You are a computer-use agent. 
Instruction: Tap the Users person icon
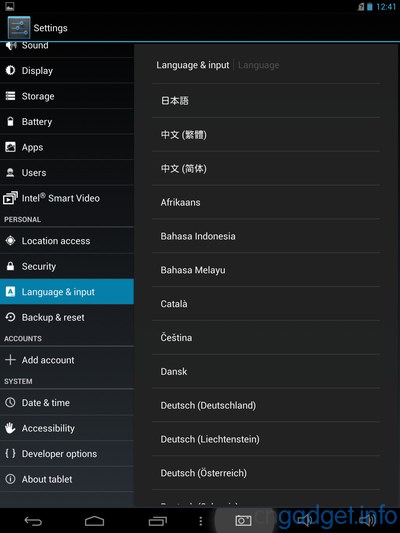click(x=11, y=172)
